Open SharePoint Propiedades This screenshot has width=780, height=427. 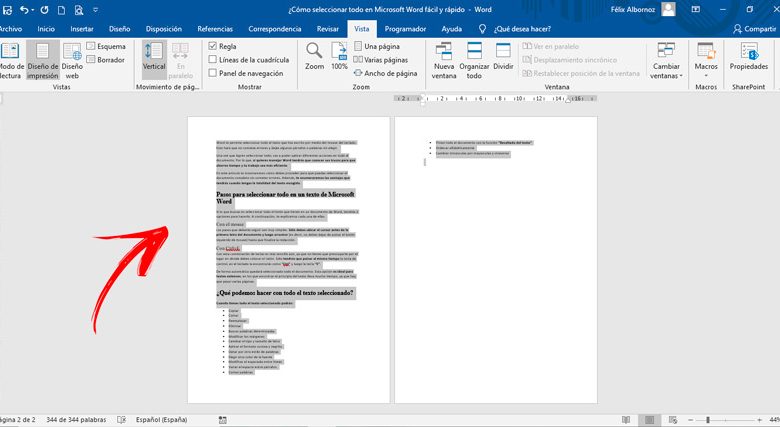(749, 56)
